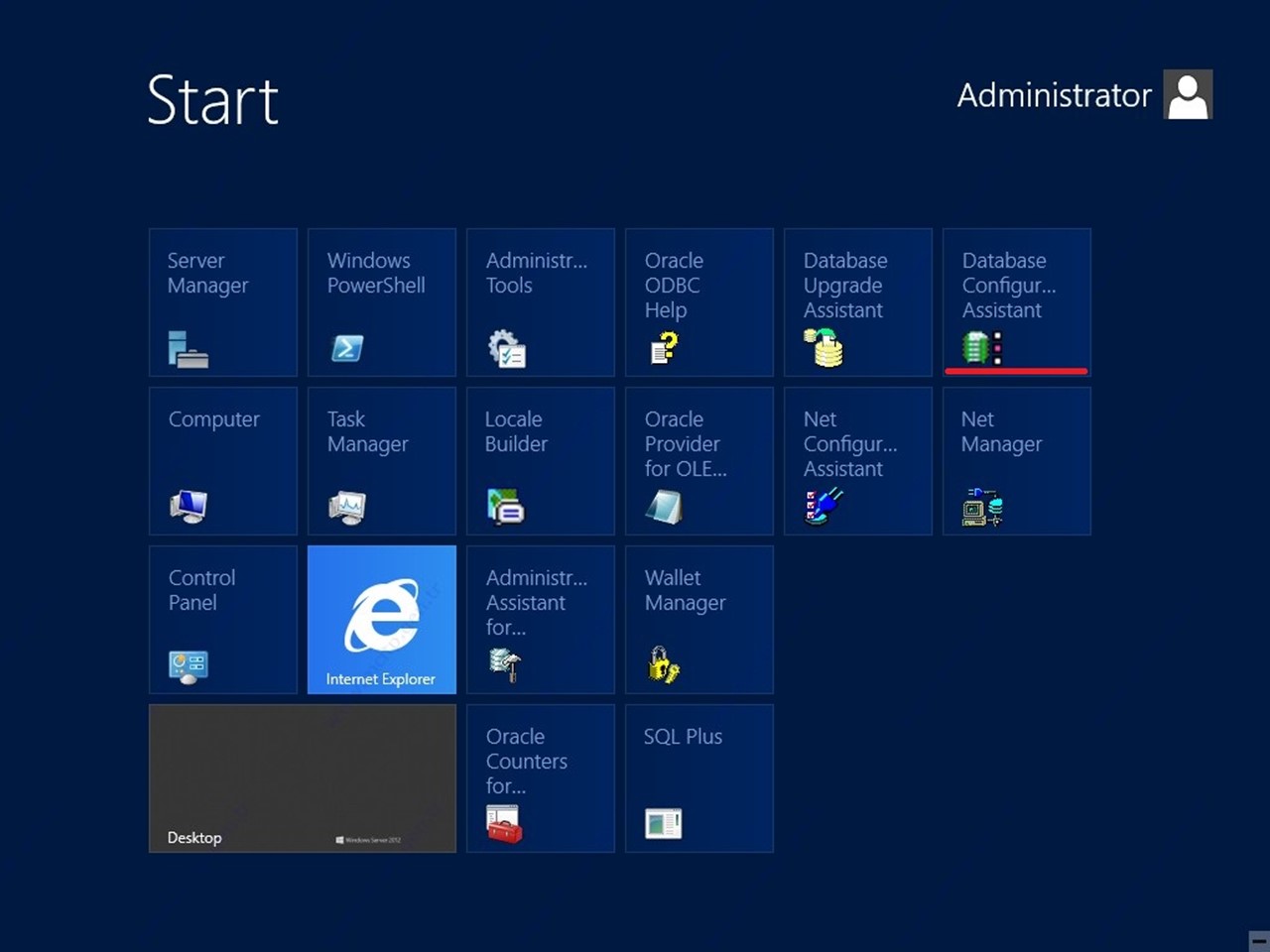
Task: Launch Windows PowerShell from its tile icon
Action: [x=346, y=348]
